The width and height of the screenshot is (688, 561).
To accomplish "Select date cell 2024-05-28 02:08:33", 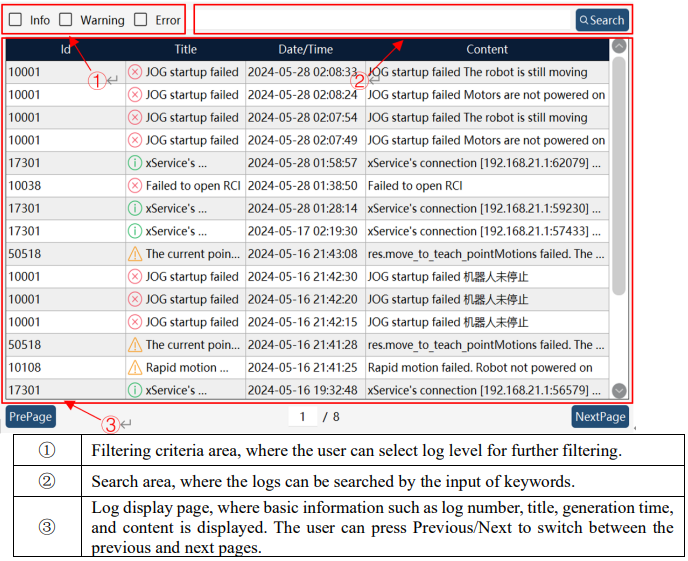I will 305,72.
